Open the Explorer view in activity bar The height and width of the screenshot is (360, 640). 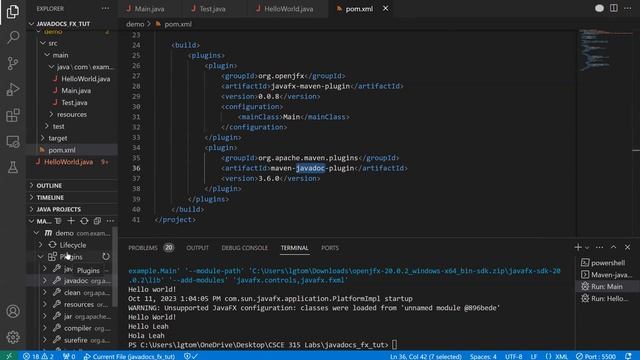pyautogui.click(x=13, y=12)
